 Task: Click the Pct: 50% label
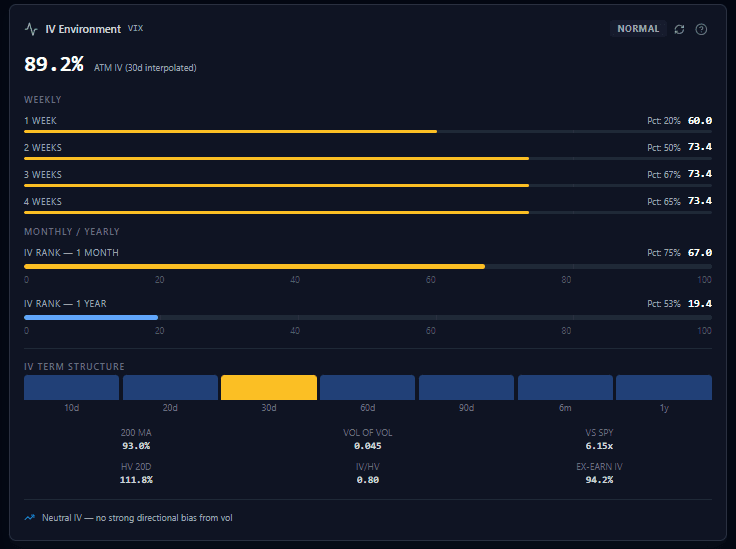click(664, 147)
